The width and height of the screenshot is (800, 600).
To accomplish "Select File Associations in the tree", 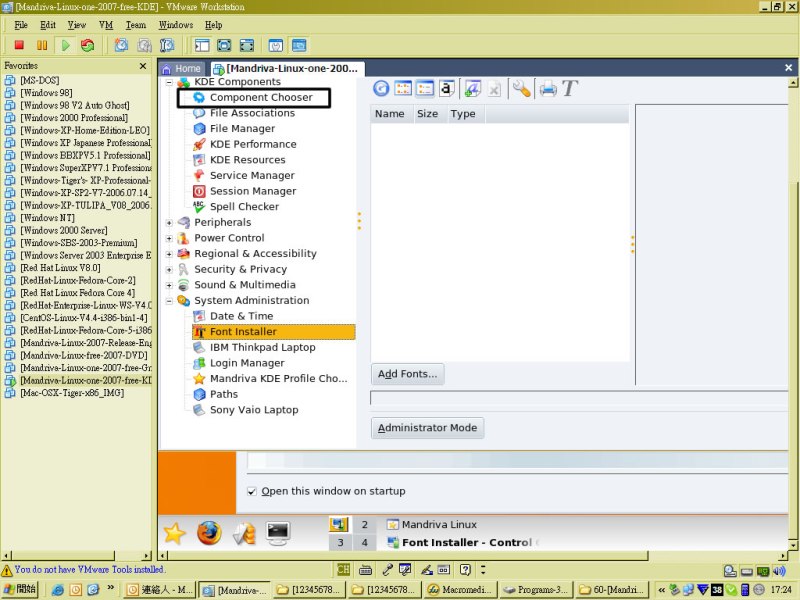I will pos(252,113).
